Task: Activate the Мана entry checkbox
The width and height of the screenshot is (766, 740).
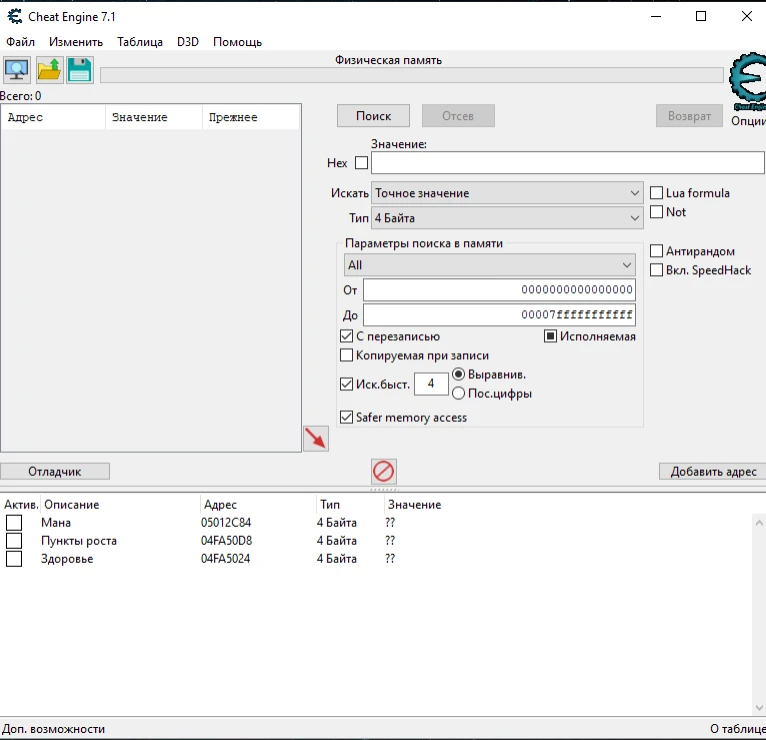Action: 14,523
